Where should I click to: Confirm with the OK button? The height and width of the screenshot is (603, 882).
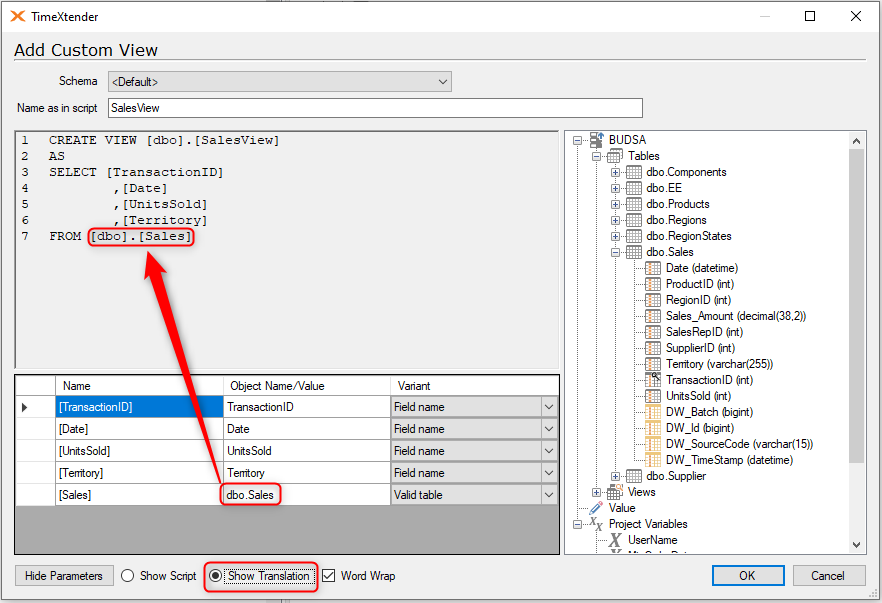point(748,575)
